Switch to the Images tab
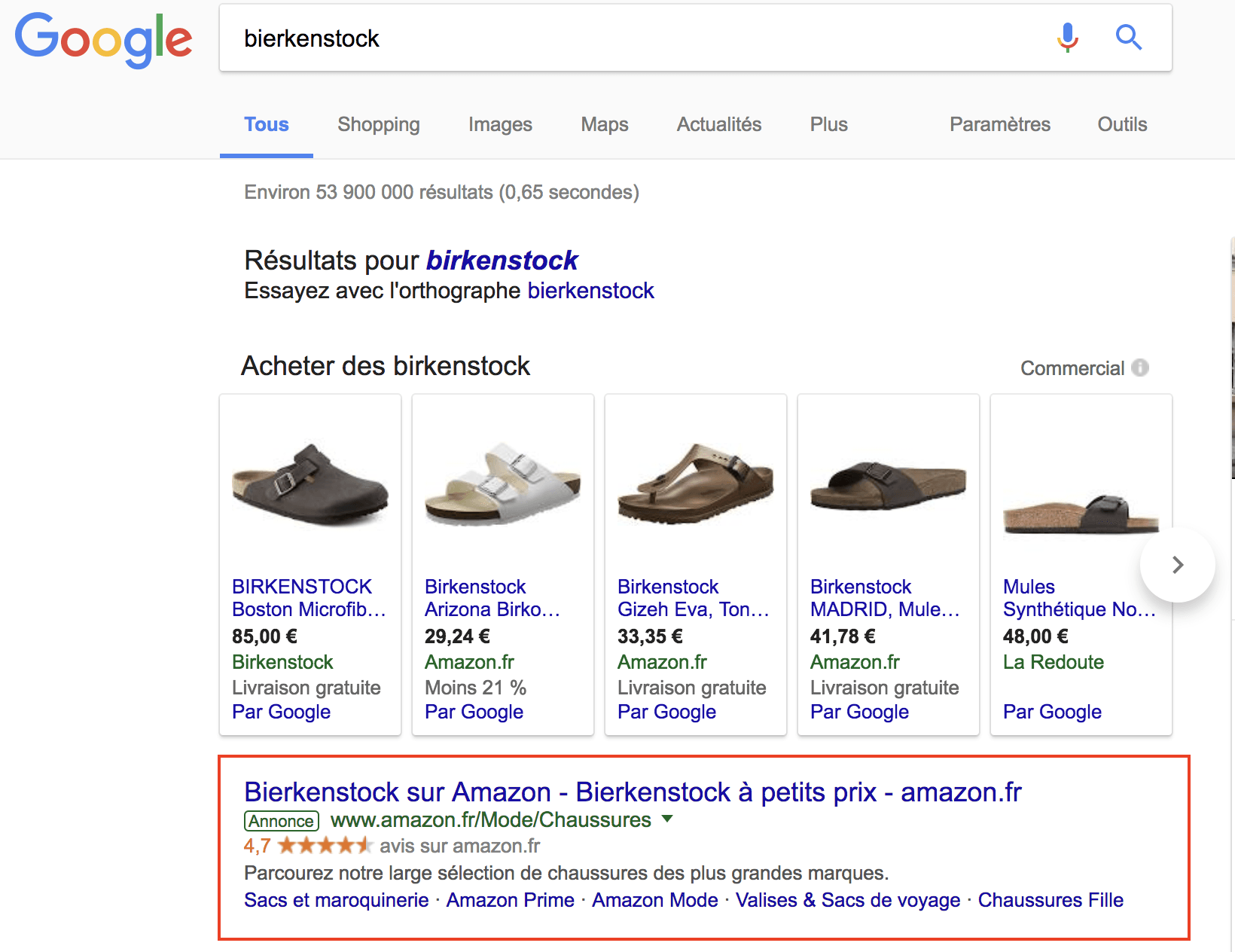The height and width of the screenshot is (952, 1235). click(500, 124)
